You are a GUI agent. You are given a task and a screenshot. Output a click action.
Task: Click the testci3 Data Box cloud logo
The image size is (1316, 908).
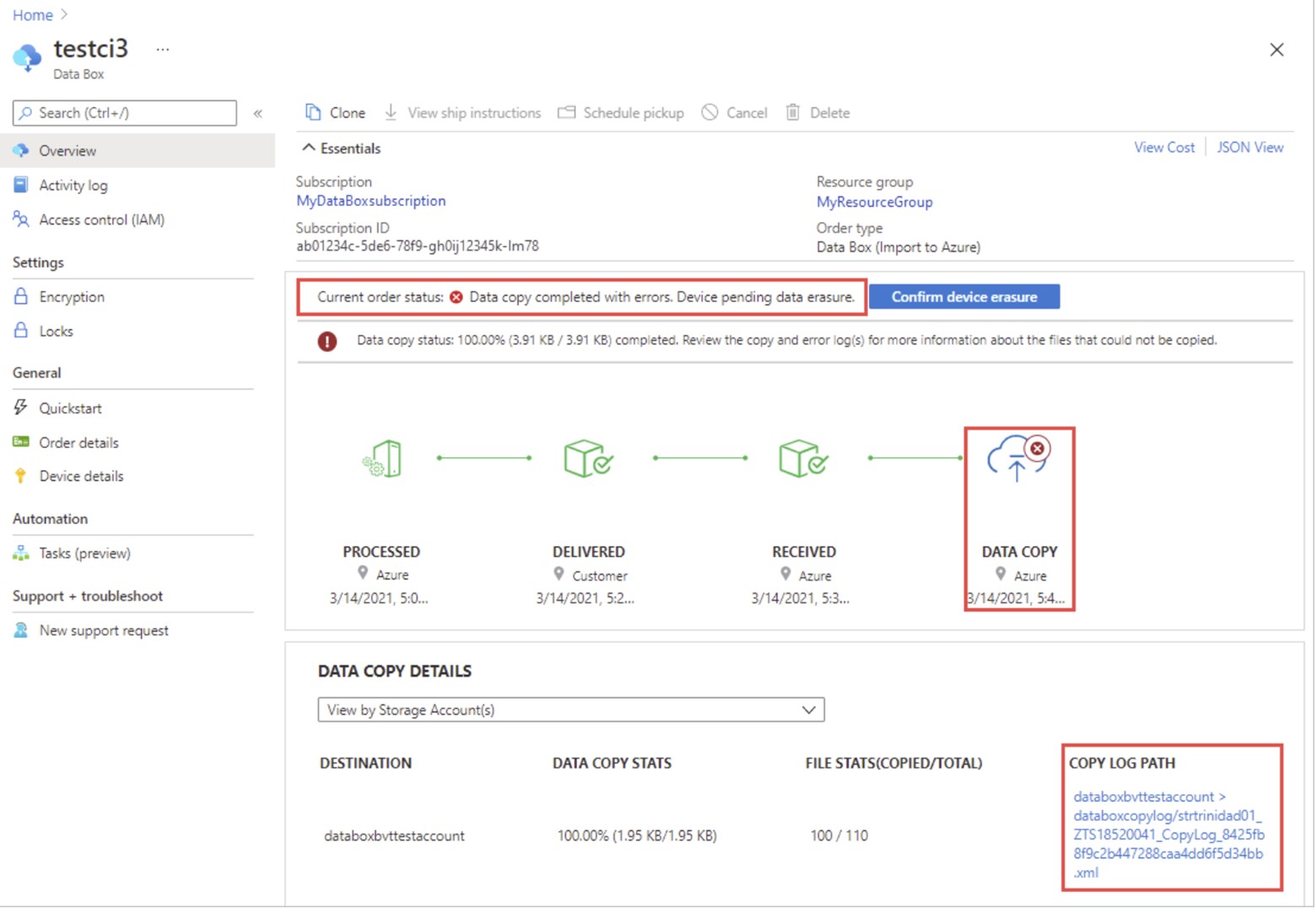point(27,57)
